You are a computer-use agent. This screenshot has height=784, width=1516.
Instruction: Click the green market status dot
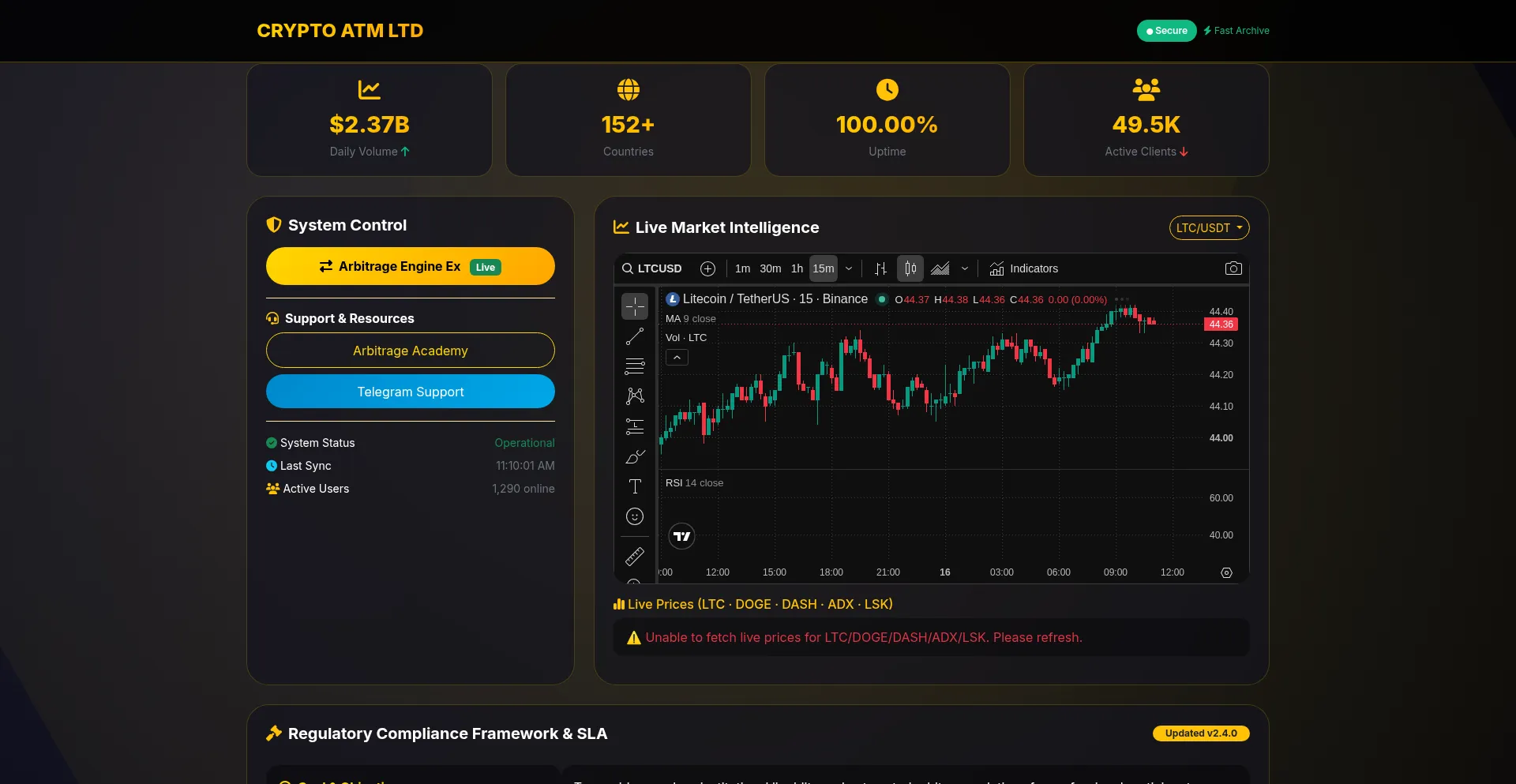pos(882,299)
